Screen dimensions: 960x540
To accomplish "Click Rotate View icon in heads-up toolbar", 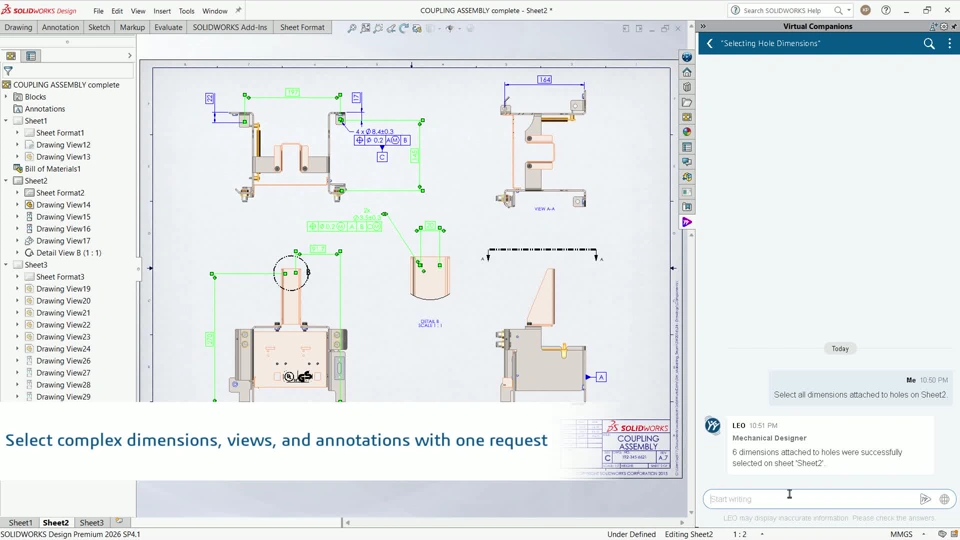I will point(404,28).
